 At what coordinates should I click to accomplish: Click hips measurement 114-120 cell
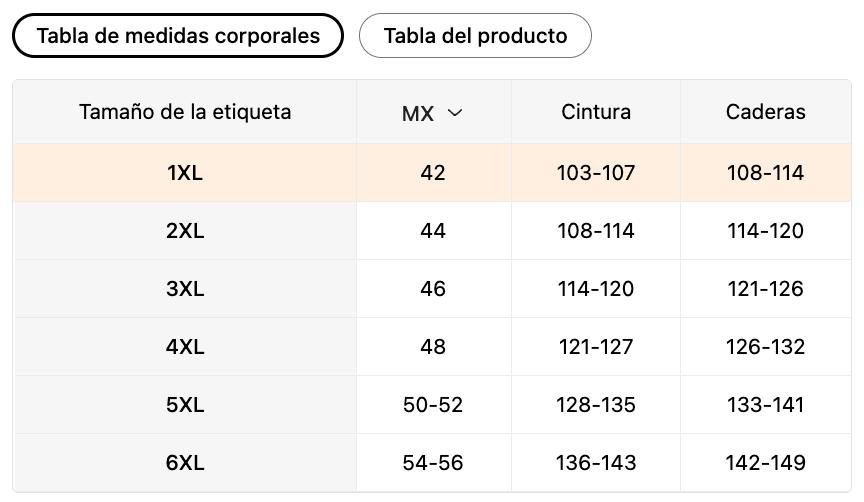pyautogui.click(x=766, y=231)
